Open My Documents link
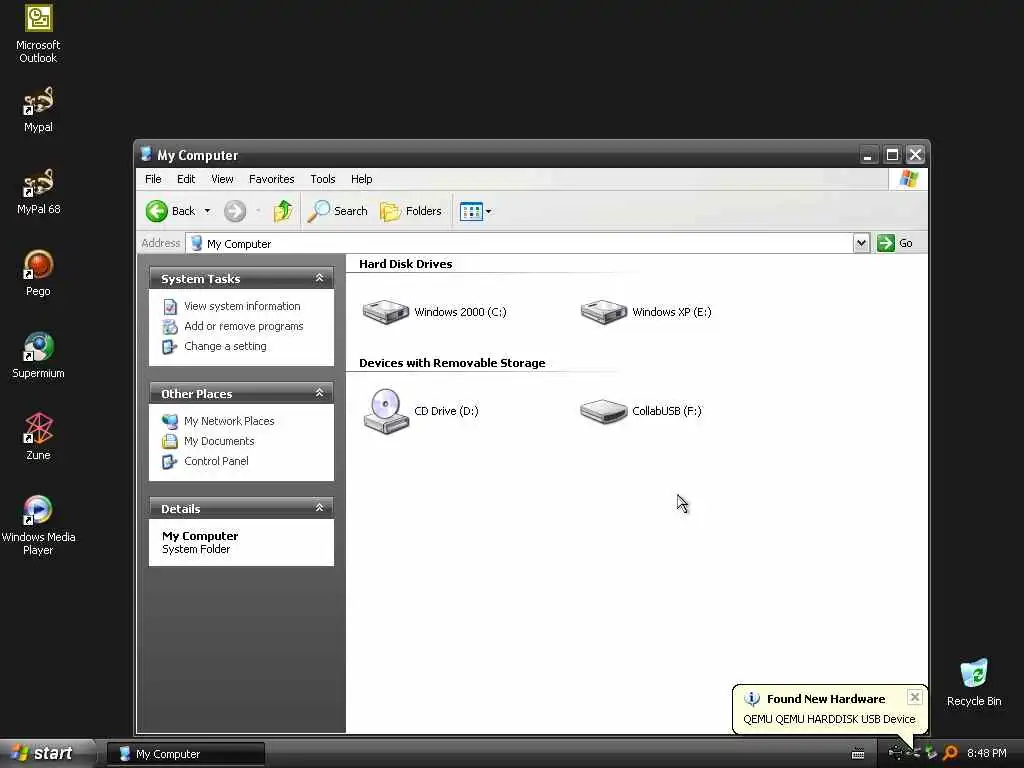The width and height of the screenshot is (1024, 768). (x=219, y=441)
